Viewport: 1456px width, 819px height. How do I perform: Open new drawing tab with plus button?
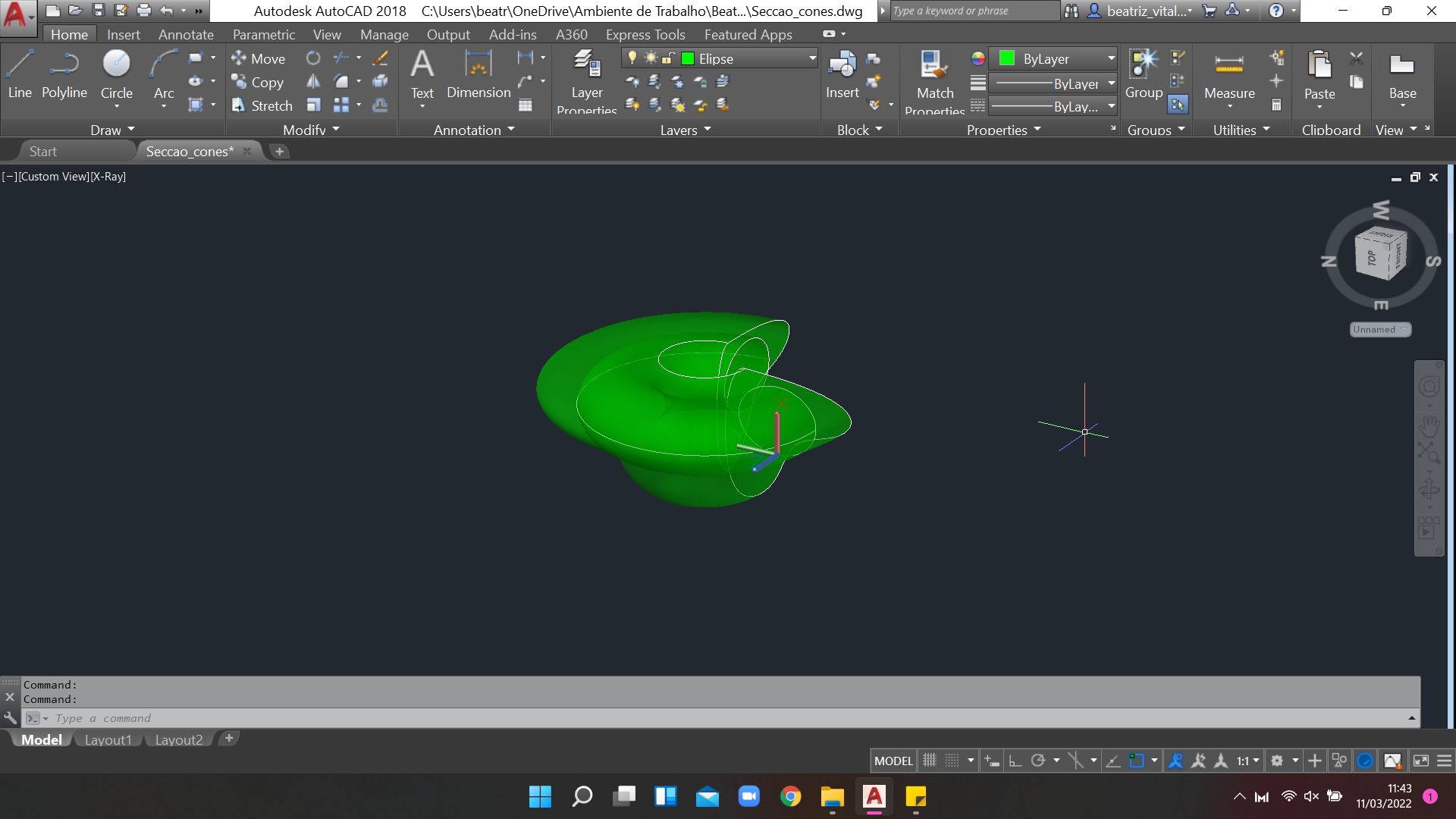(x=279, y=151)
